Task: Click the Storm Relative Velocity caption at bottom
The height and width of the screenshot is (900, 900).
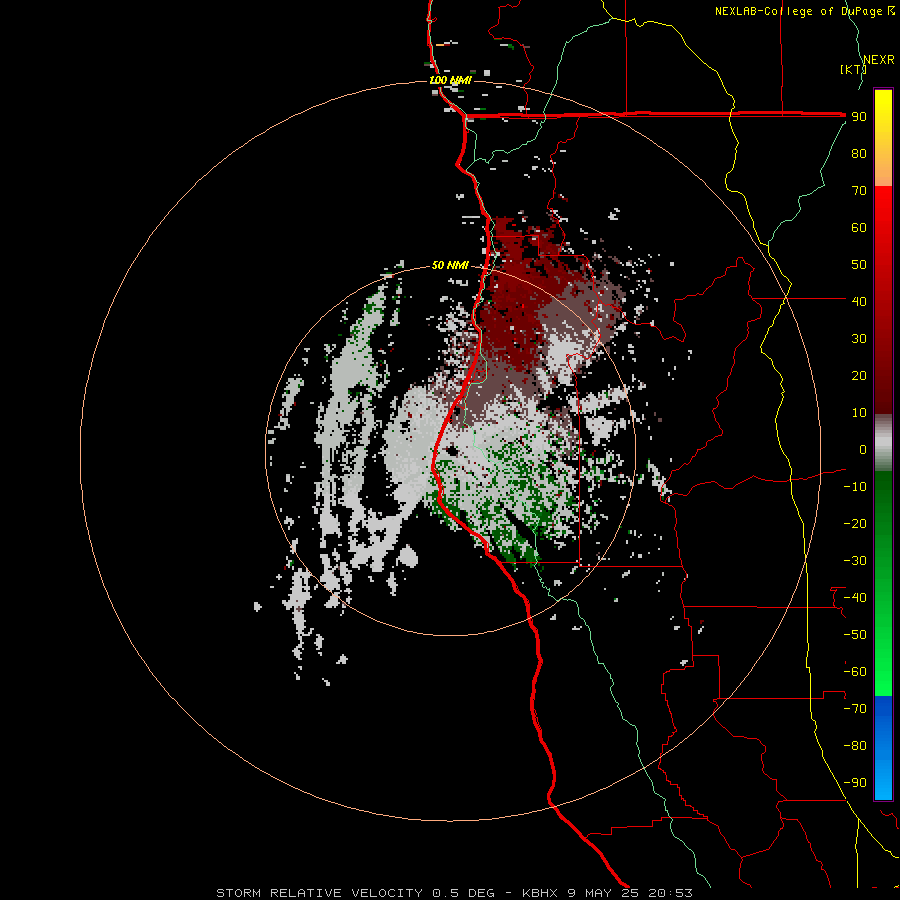Action: pyautogui.click(x=454, y=893)
